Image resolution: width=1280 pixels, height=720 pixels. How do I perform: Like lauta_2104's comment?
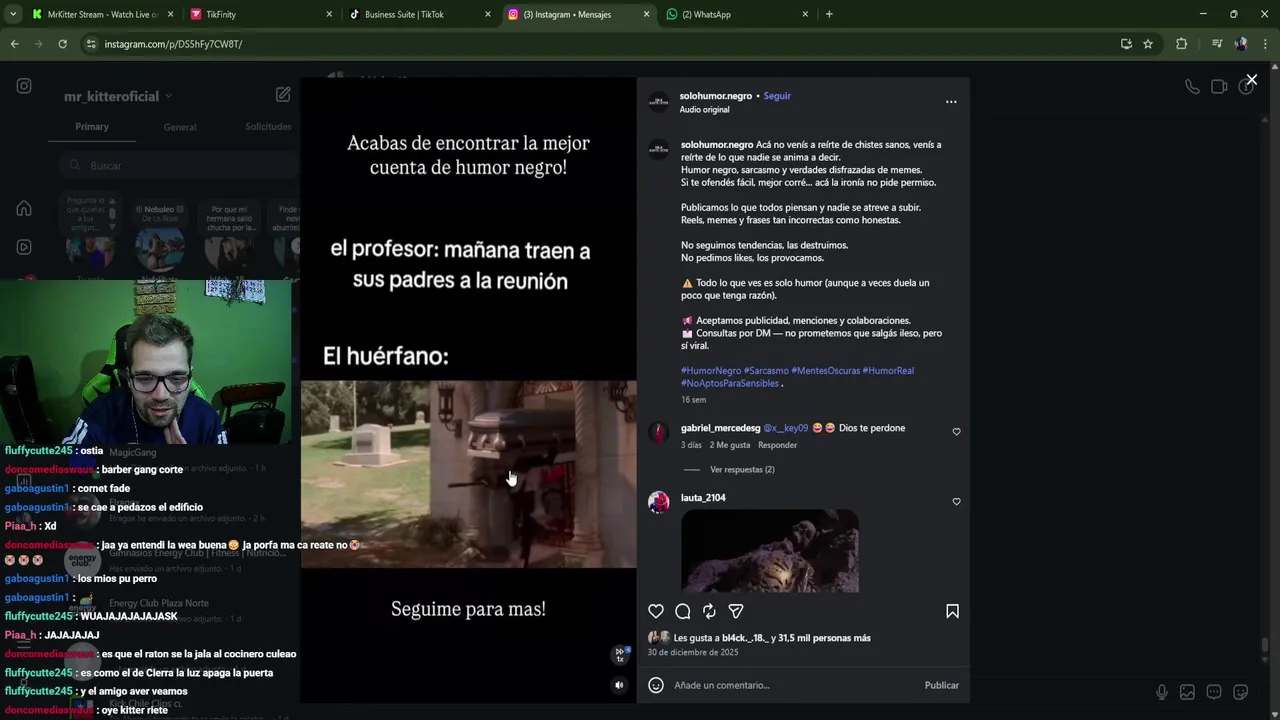pyautogui.click(x=956, y=502)
